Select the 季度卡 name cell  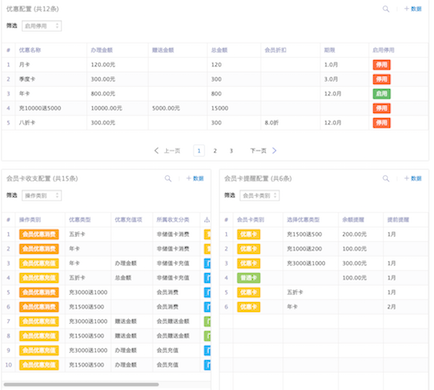27,79
